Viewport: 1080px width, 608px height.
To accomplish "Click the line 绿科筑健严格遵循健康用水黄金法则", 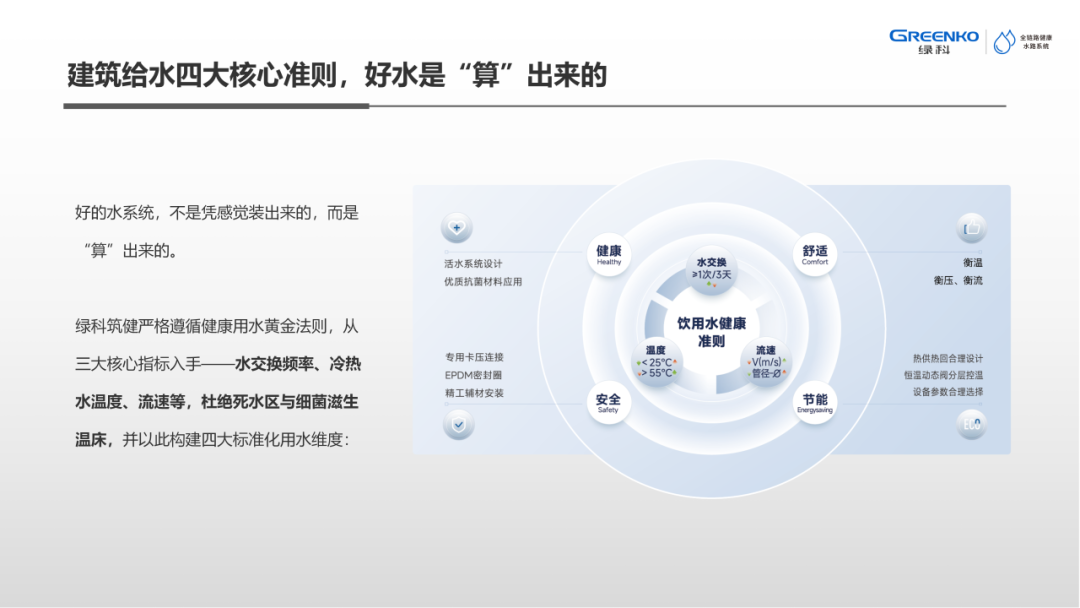I will click(217, 326).
